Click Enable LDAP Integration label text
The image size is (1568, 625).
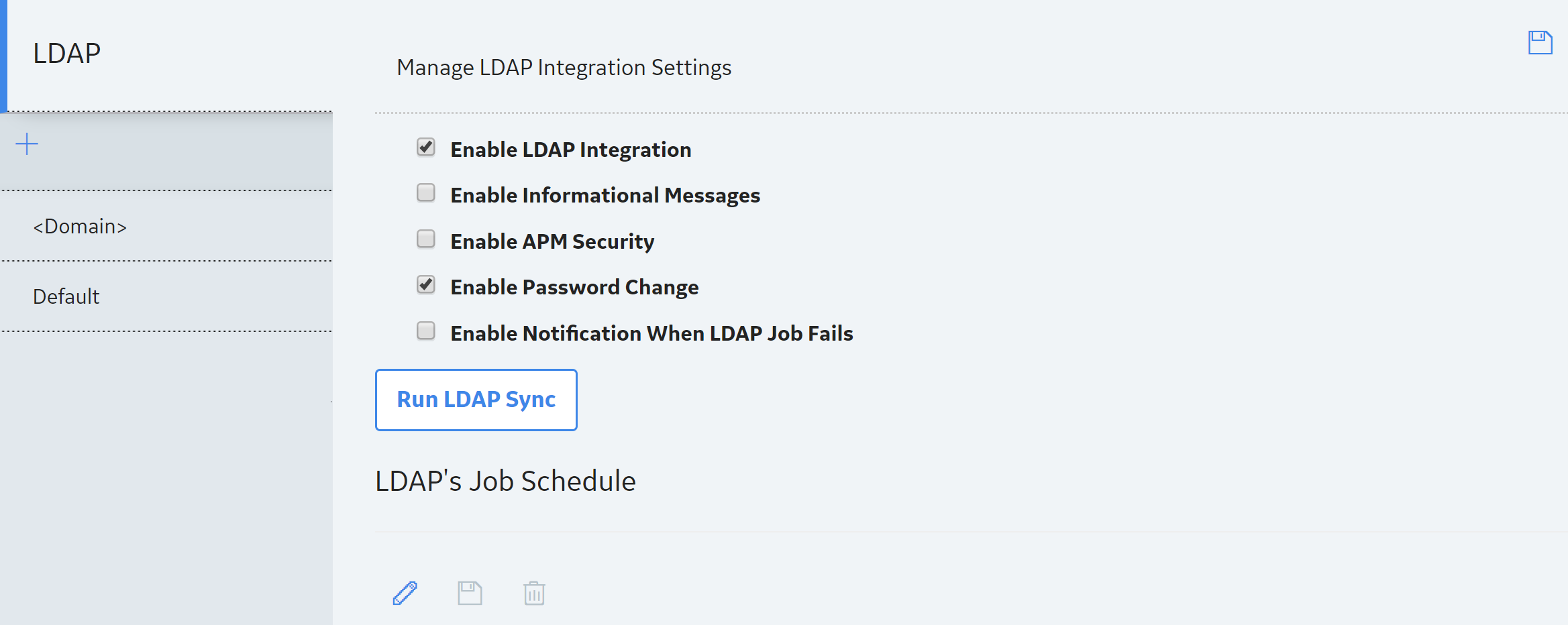pos(571,150)
